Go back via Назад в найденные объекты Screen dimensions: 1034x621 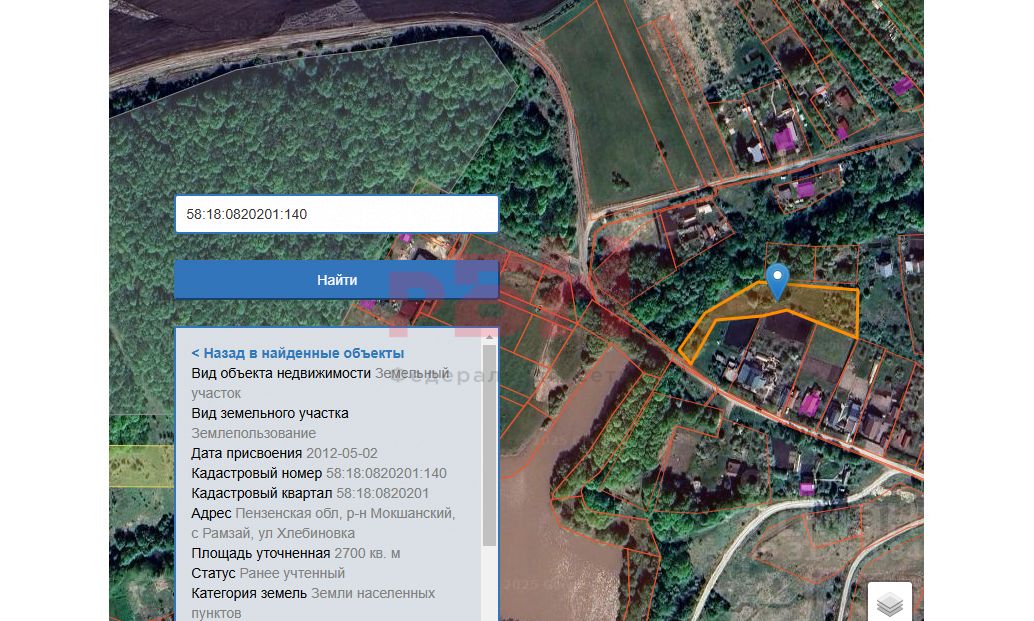point(297,353)
